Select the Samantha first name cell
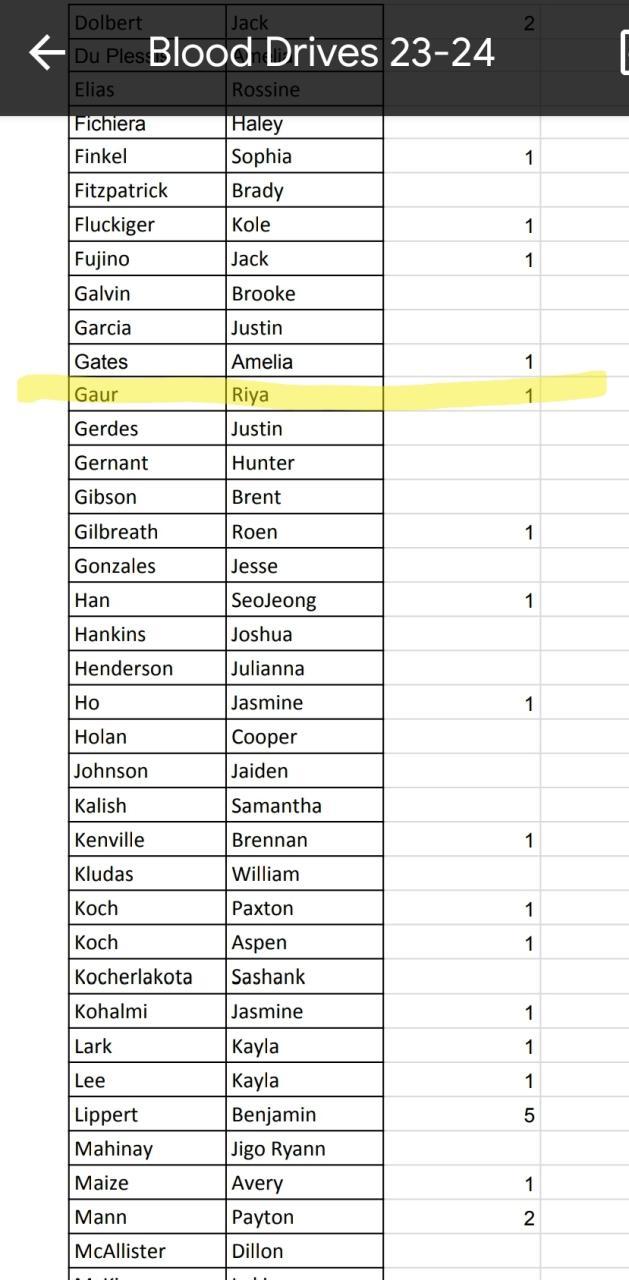The image size is (629, 1280). (x=304, y=806)
